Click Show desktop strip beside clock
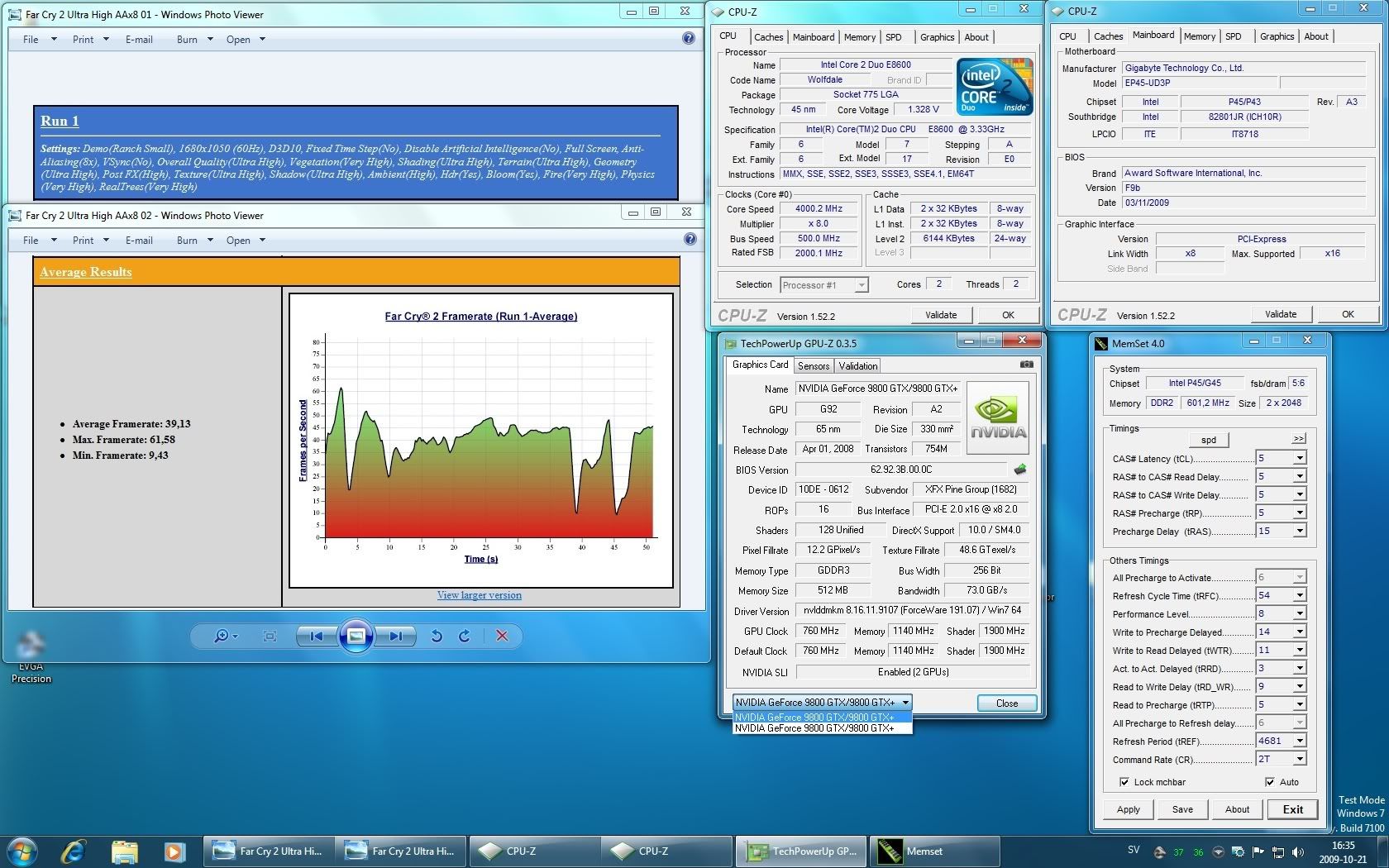1389x868 pixels. [1382, 851]
